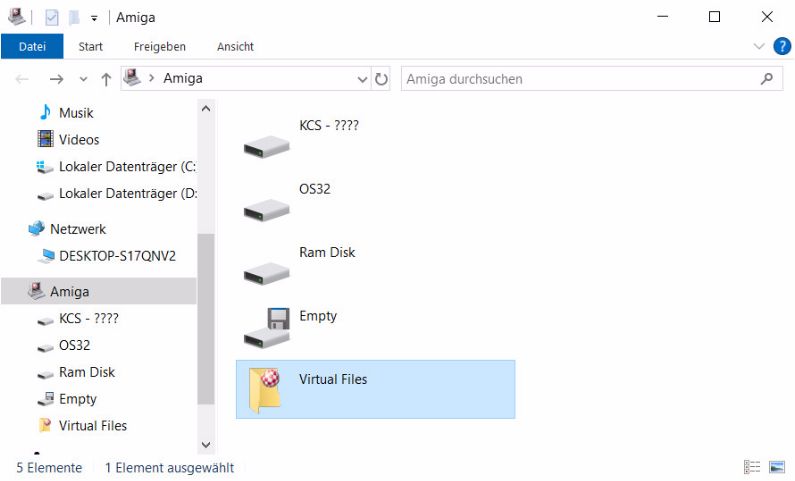The image size is (795, 481).
Task: Click the Amiga durchsuchen search field
Action: pyautogui.click(x=592, y=79)
